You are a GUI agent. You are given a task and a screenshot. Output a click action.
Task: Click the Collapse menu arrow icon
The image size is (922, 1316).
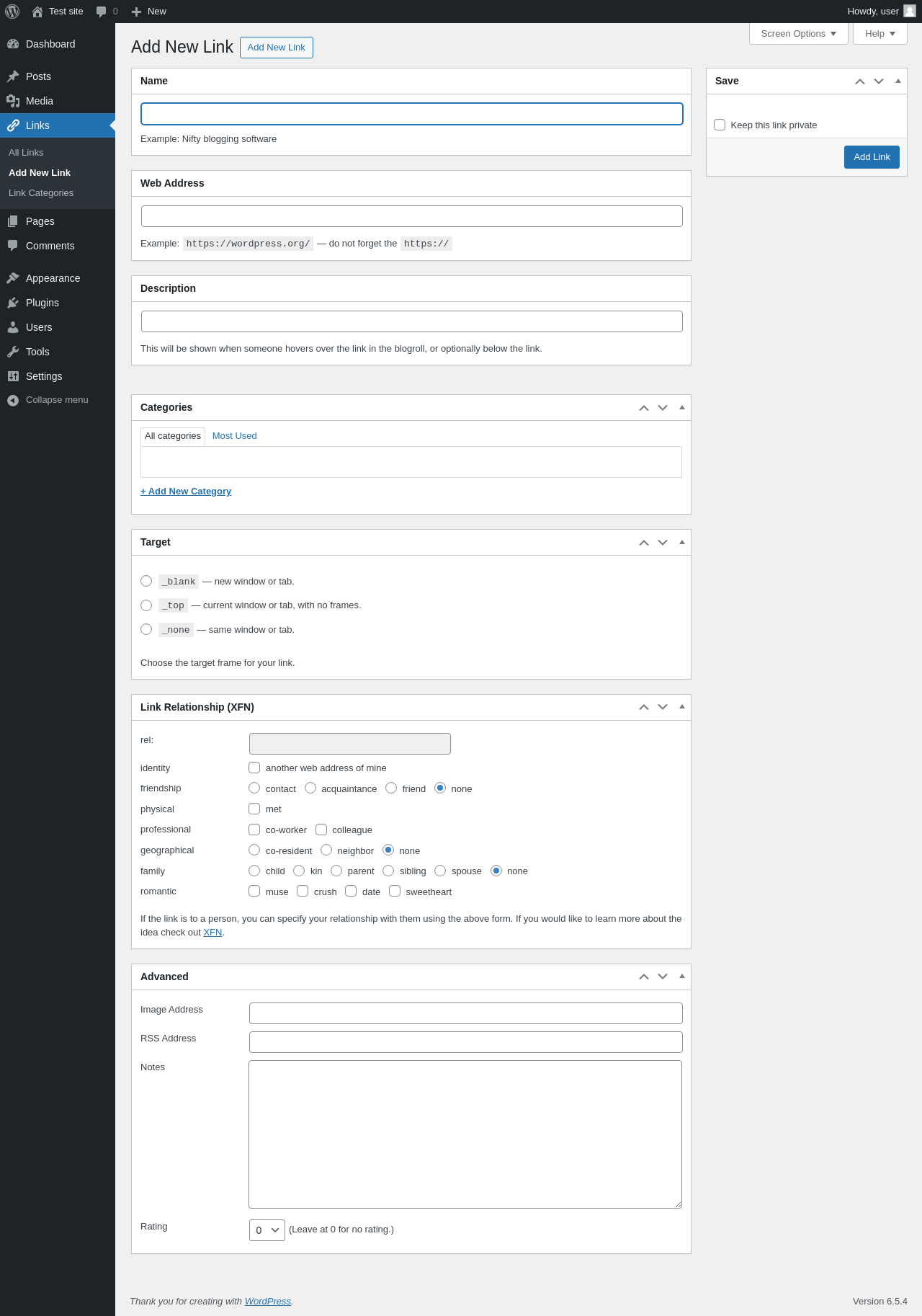(x=13, y=400)
